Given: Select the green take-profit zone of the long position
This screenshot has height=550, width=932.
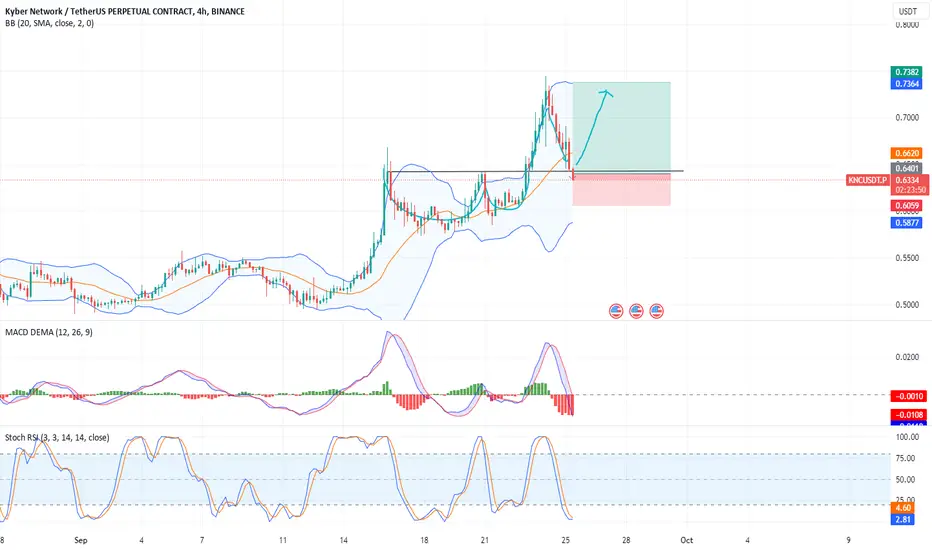Looking at the screenshot, I should pyautogui.click(x=622, y=127).
